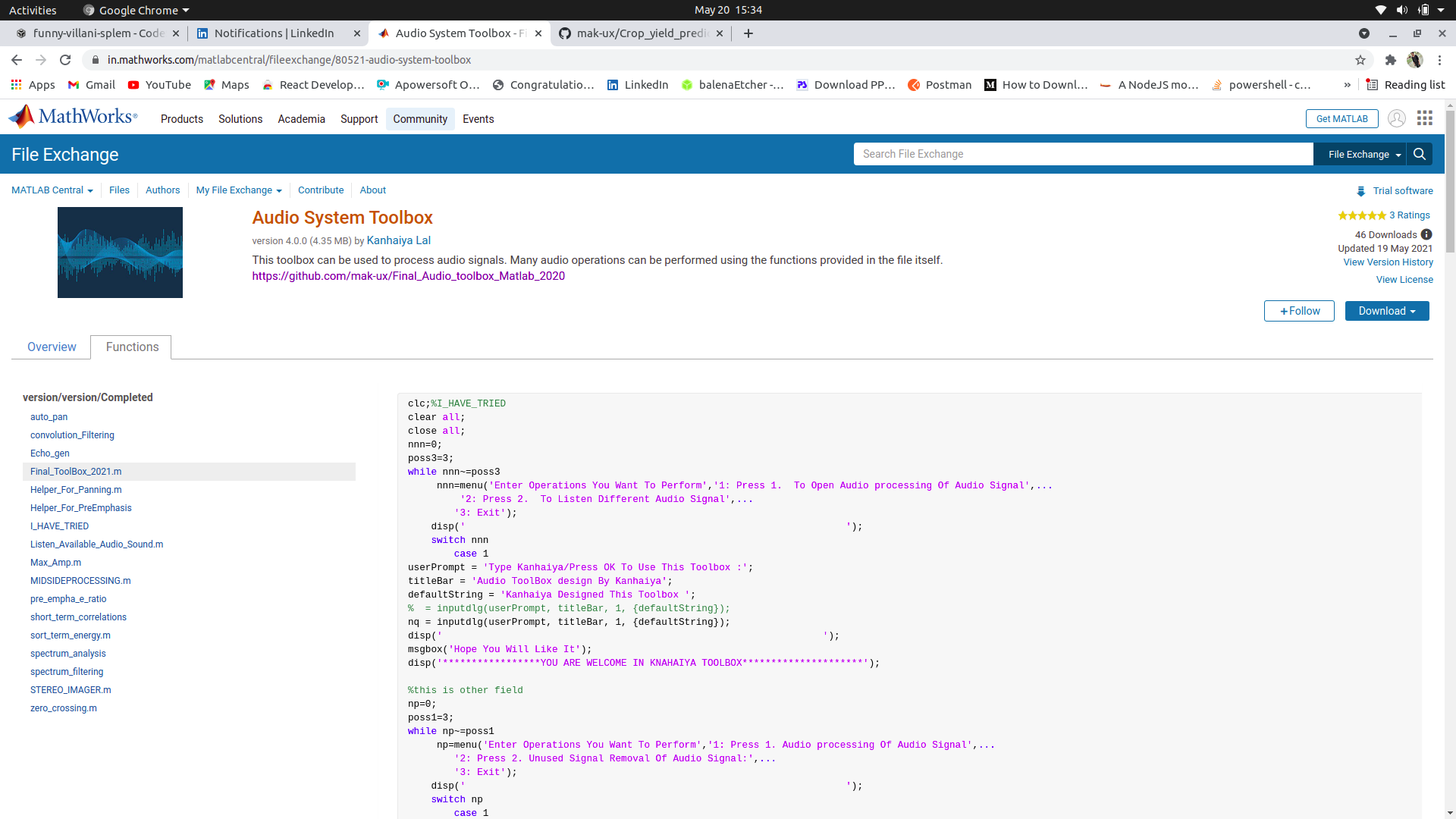Go back to the previous page
Viewport: 1456px width, 819px height.
point(17,60)
